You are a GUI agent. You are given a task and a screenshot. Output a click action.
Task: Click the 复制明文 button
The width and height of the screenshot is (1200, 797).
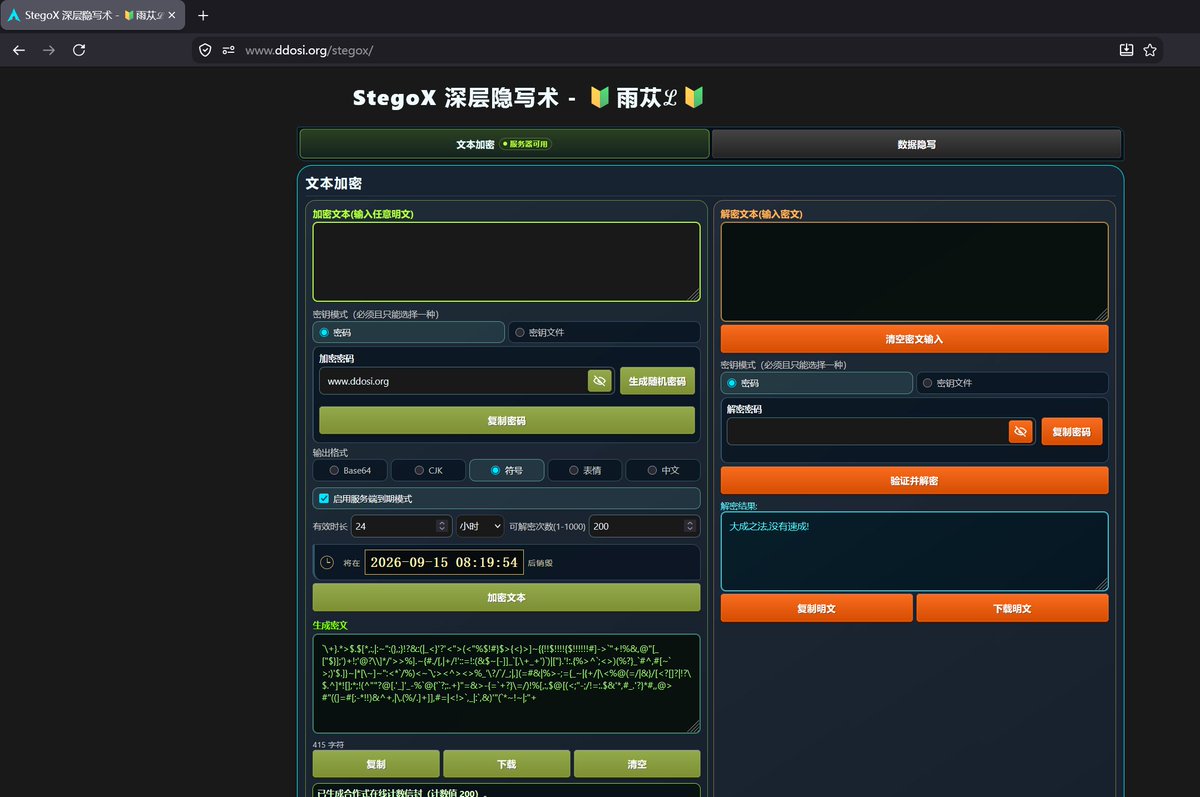tap(816, 608)
